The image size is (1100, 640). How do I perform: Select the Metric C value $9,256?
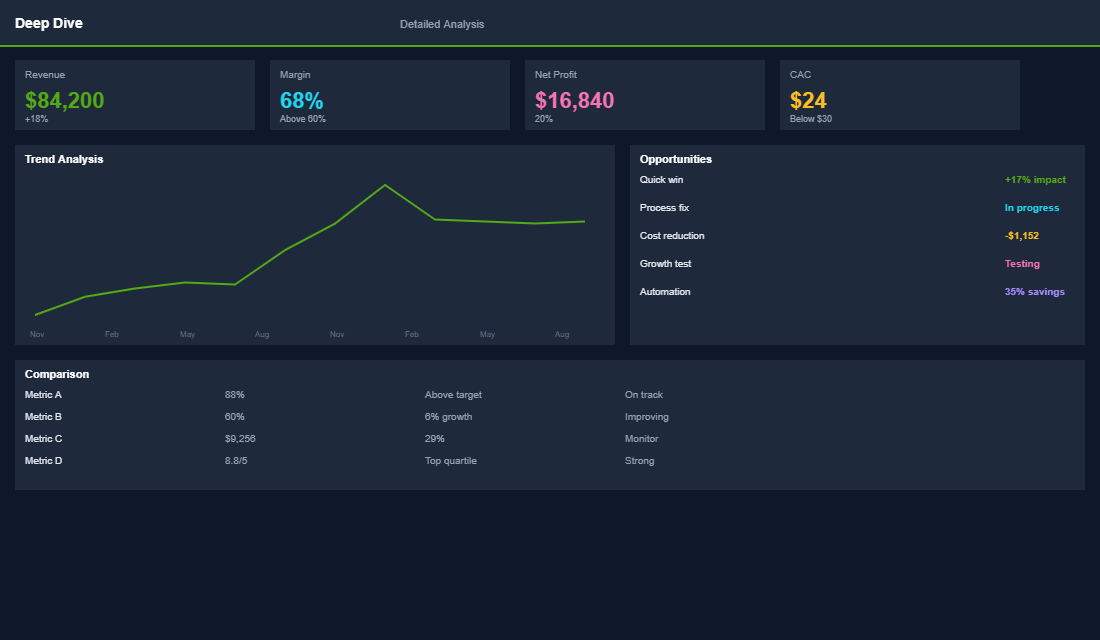pos(240,438)
